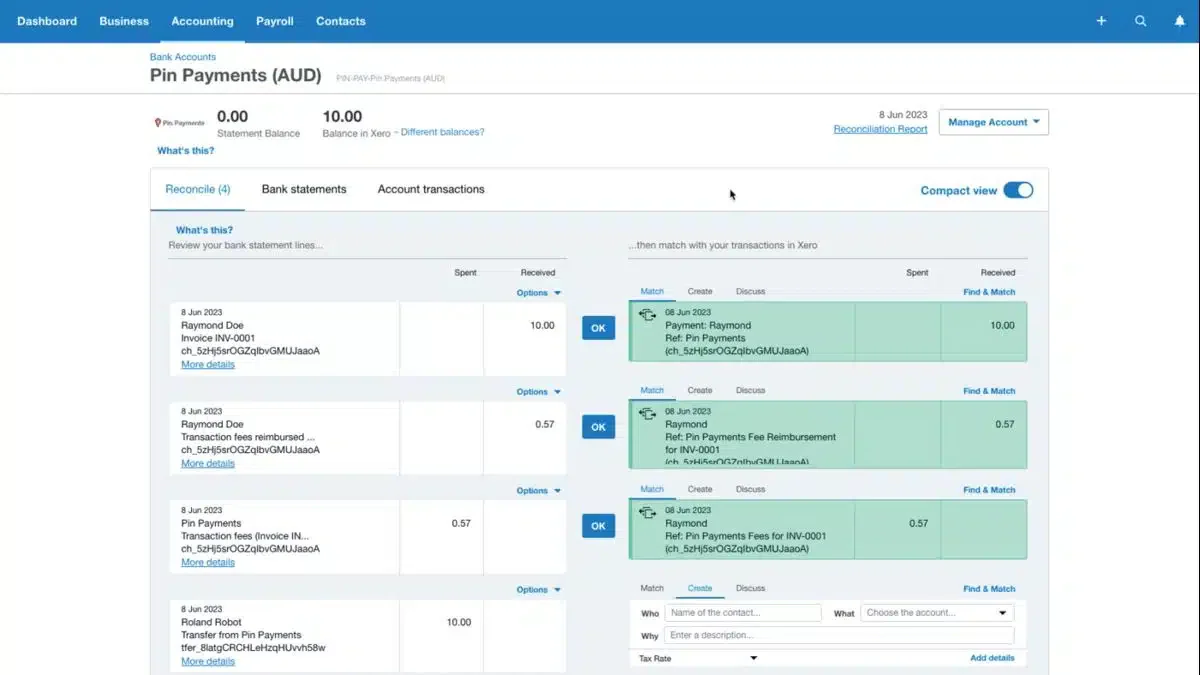Click transfer icon on Payment: Raymond match

point(647,315)
